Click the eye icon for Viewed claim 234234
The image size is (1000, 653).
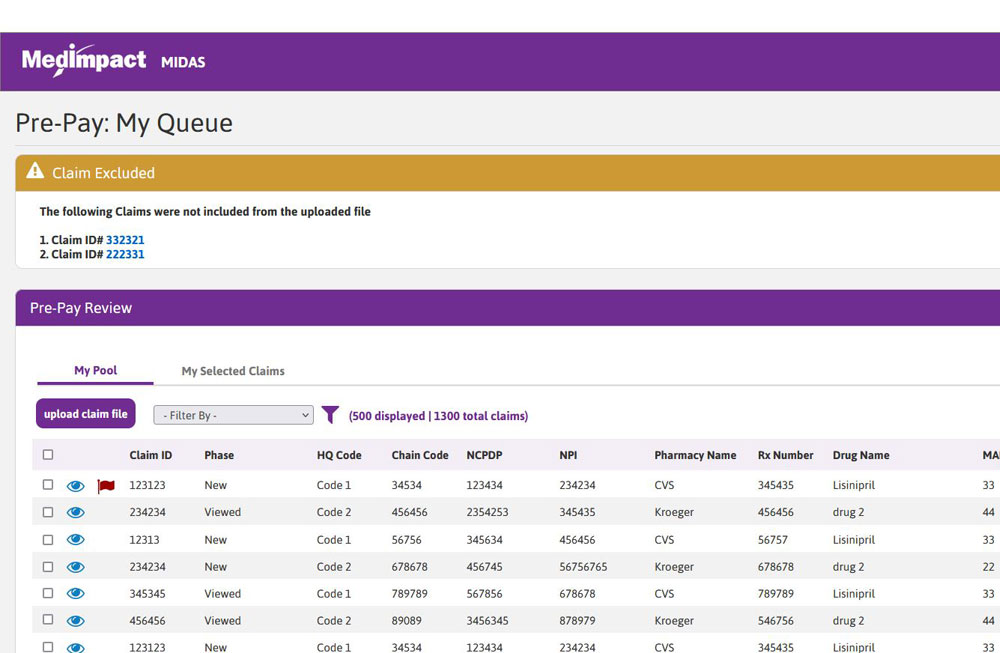point(75,513)
